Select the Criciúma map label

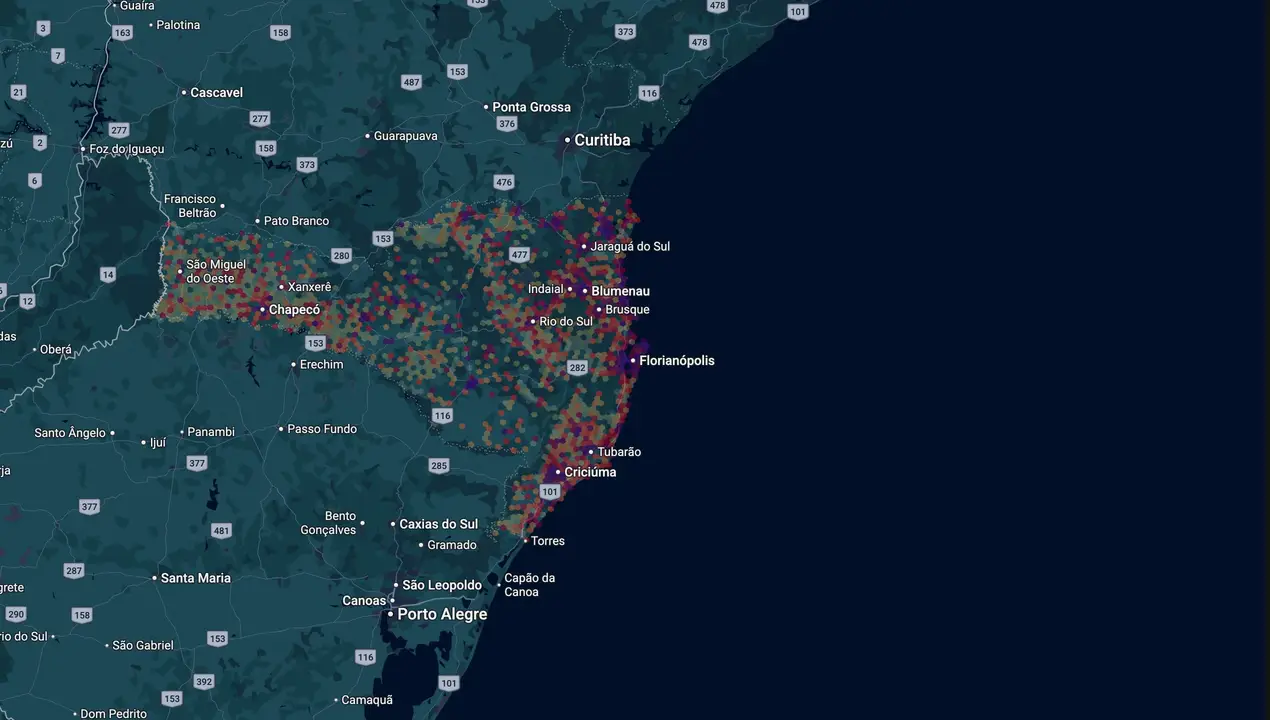coord(590,472)
